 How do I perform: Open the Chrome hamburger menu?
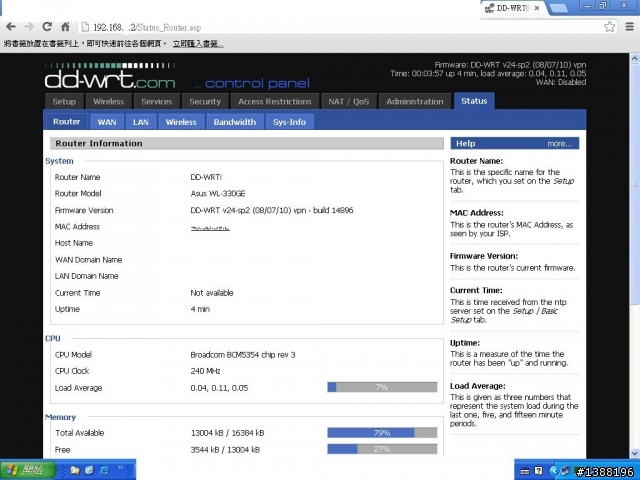point(630,27)
